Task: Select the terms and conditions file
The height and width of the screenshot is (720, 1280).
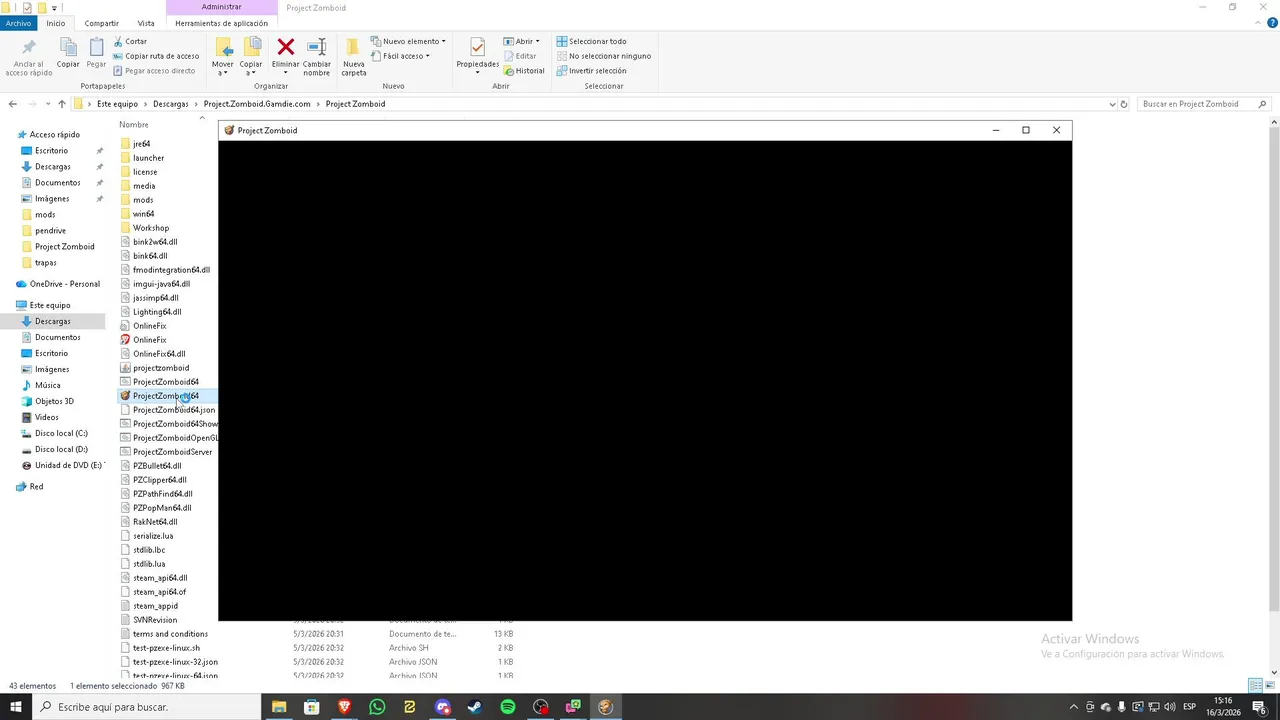Action: (170, 634)
